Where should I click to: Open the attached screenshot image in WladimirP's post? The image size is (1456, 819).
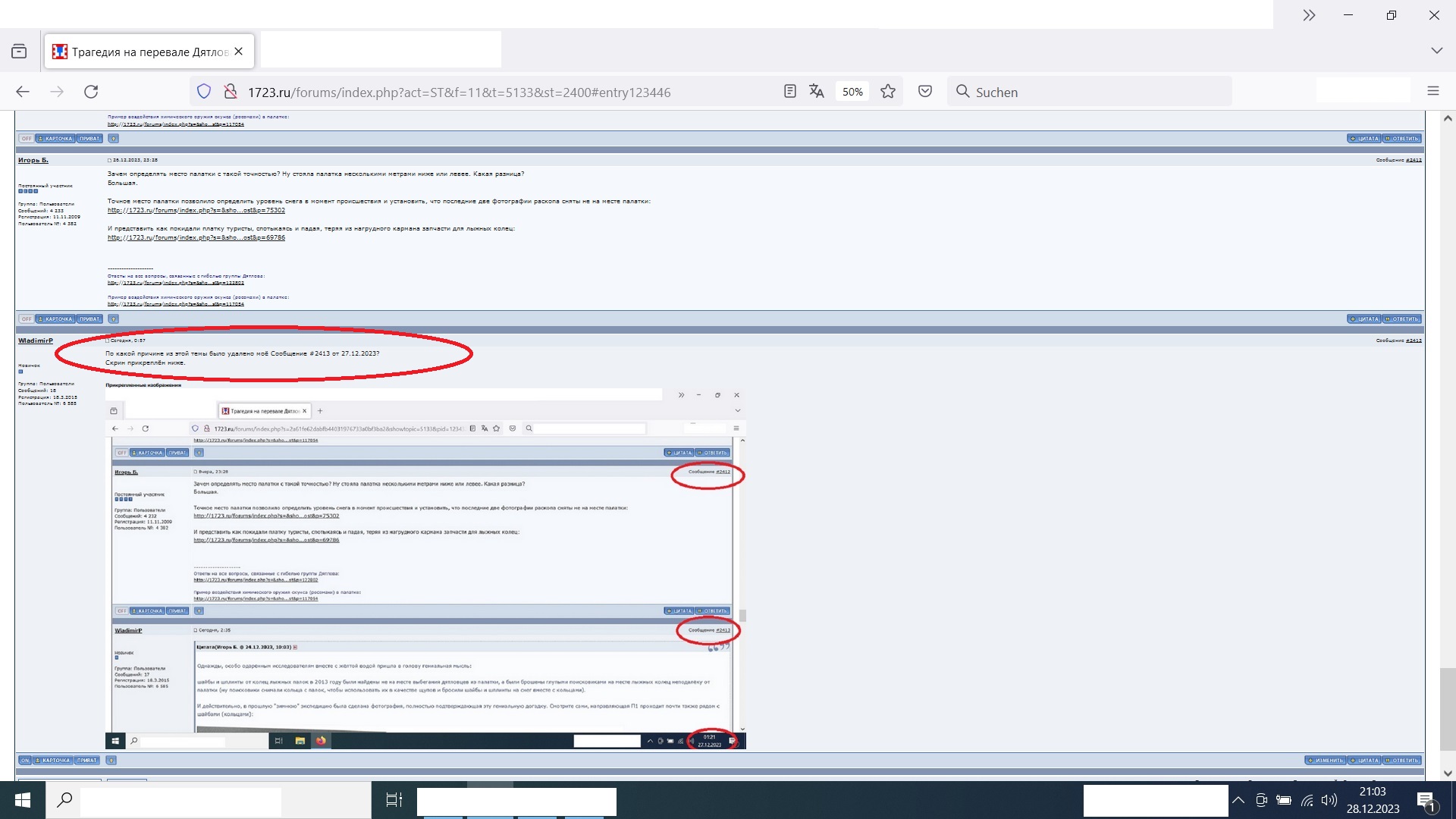pyautogui.click(x=425, y=569)
